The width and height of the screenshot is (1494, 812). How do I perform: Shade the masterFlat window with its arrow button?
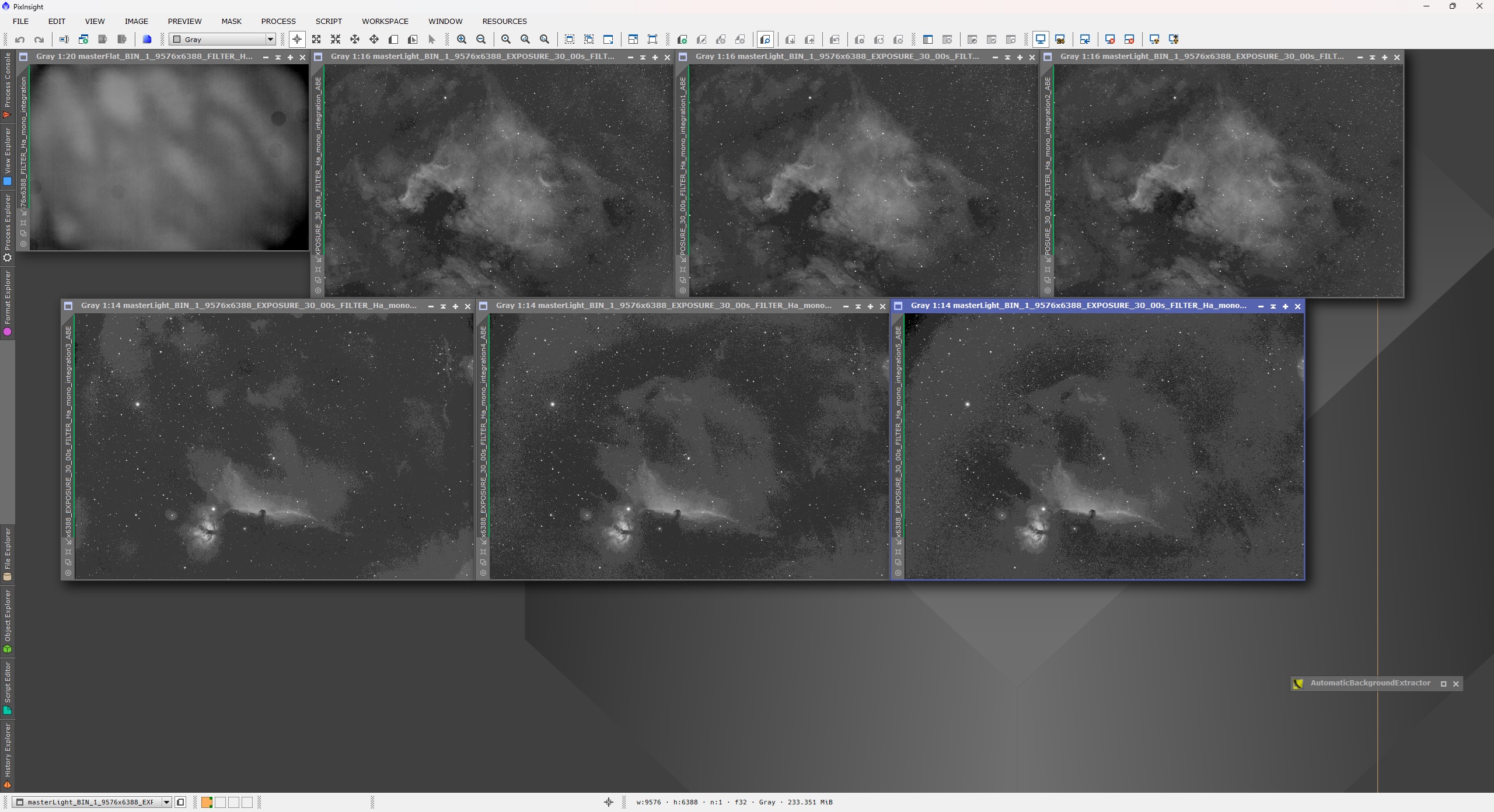(278, 57)
